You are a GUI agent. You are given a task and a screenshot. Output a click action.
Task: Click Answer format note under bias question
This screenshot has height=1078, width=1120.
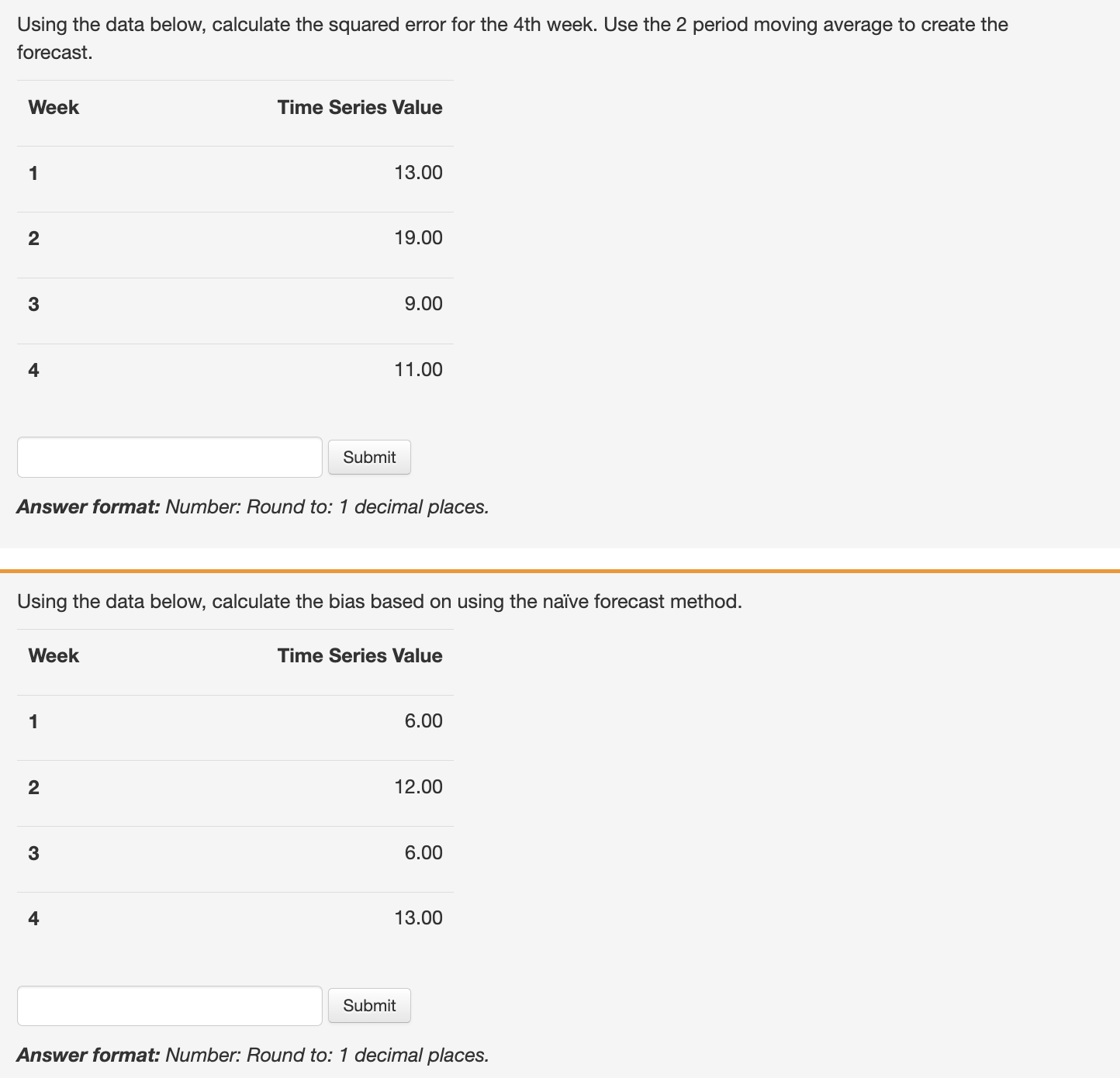pyautogui.click(x=253, y=1055)
